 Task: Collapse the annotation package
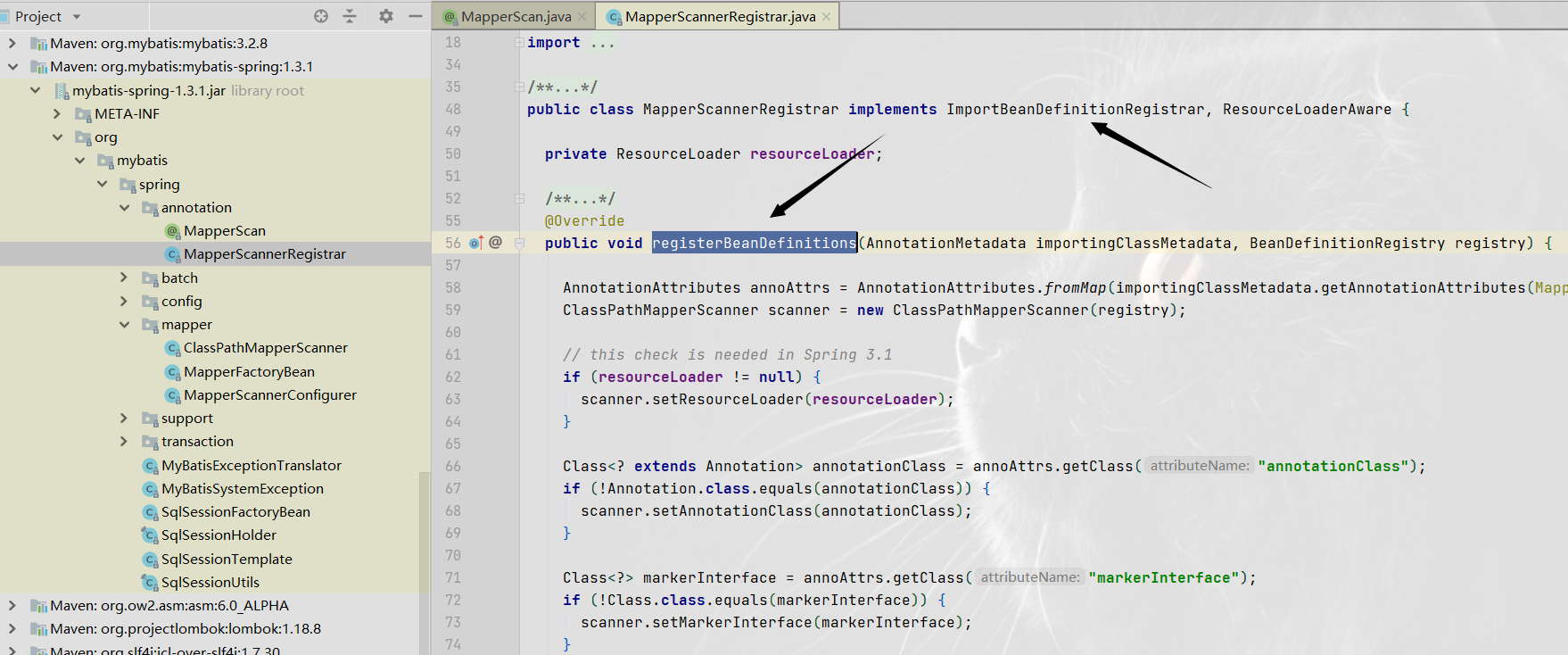point(124,207)
